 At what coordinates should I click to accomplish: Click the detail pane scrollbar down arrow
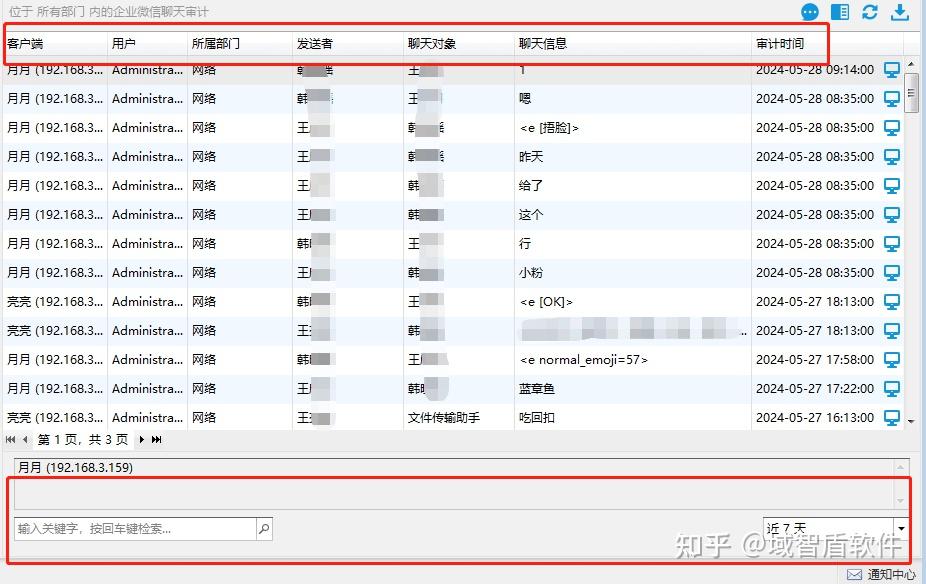[901, 500]
